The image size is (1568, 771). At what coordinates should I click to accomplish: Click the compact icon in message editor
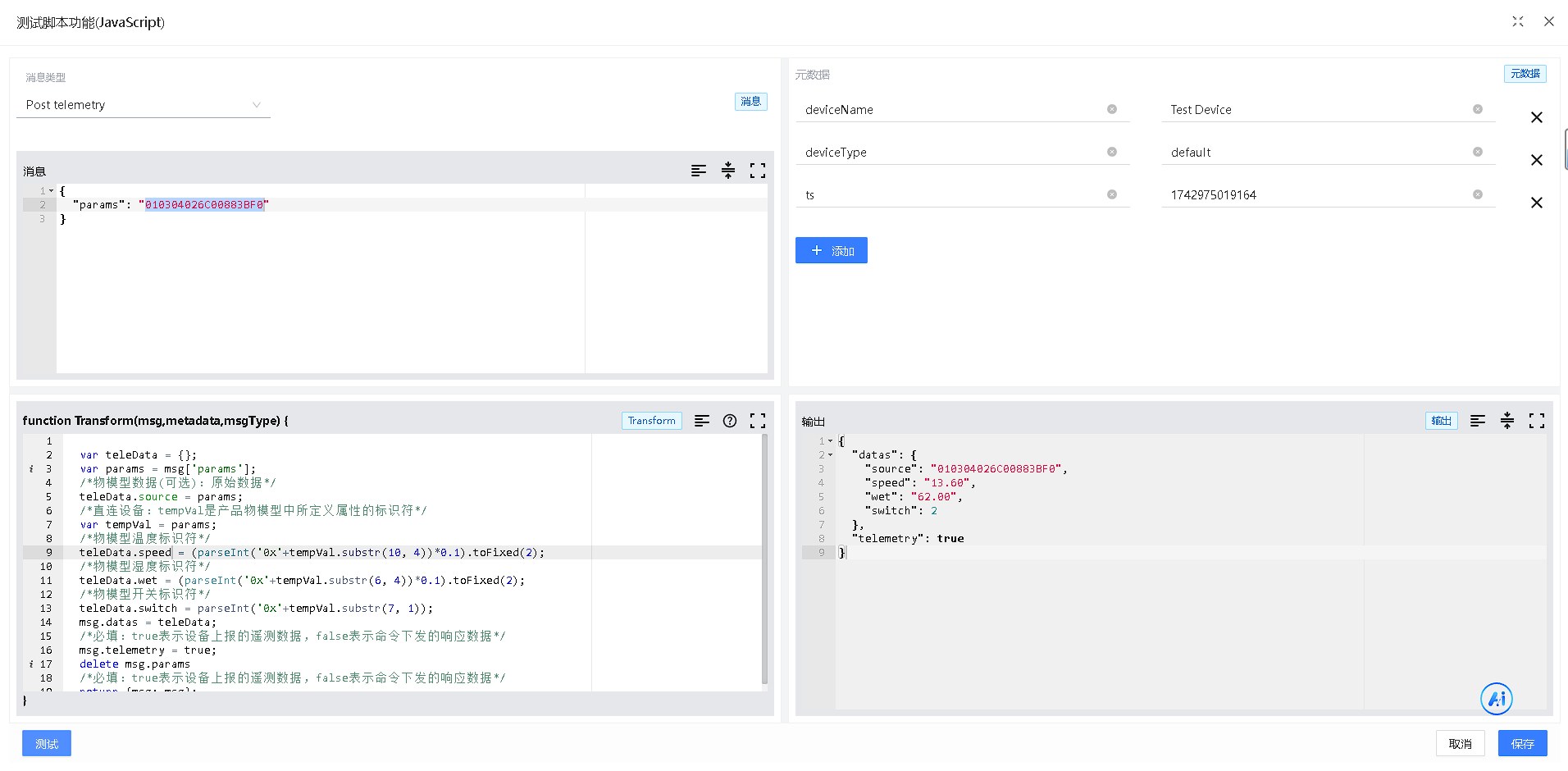pyautogui.click(x=727, y=171)
